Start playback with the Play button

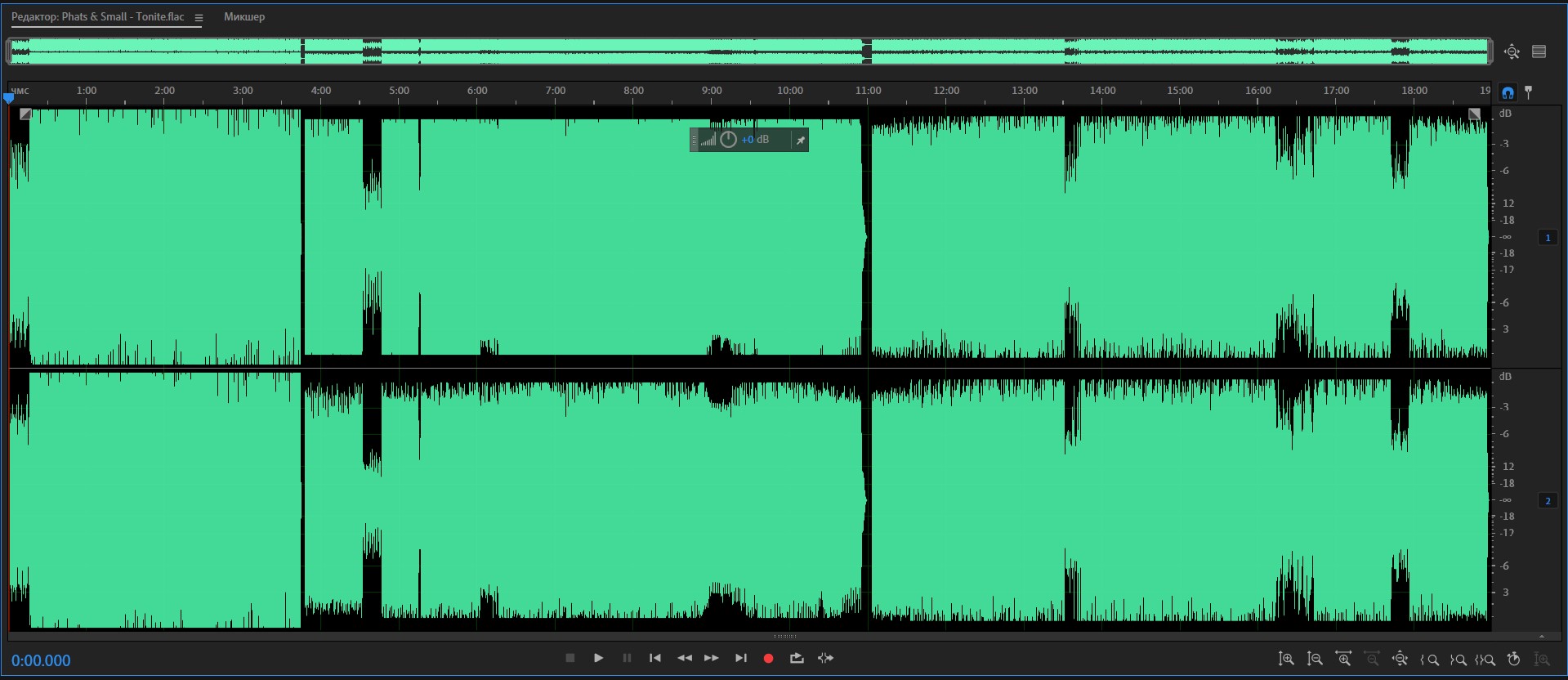click(x=598, y=658)
